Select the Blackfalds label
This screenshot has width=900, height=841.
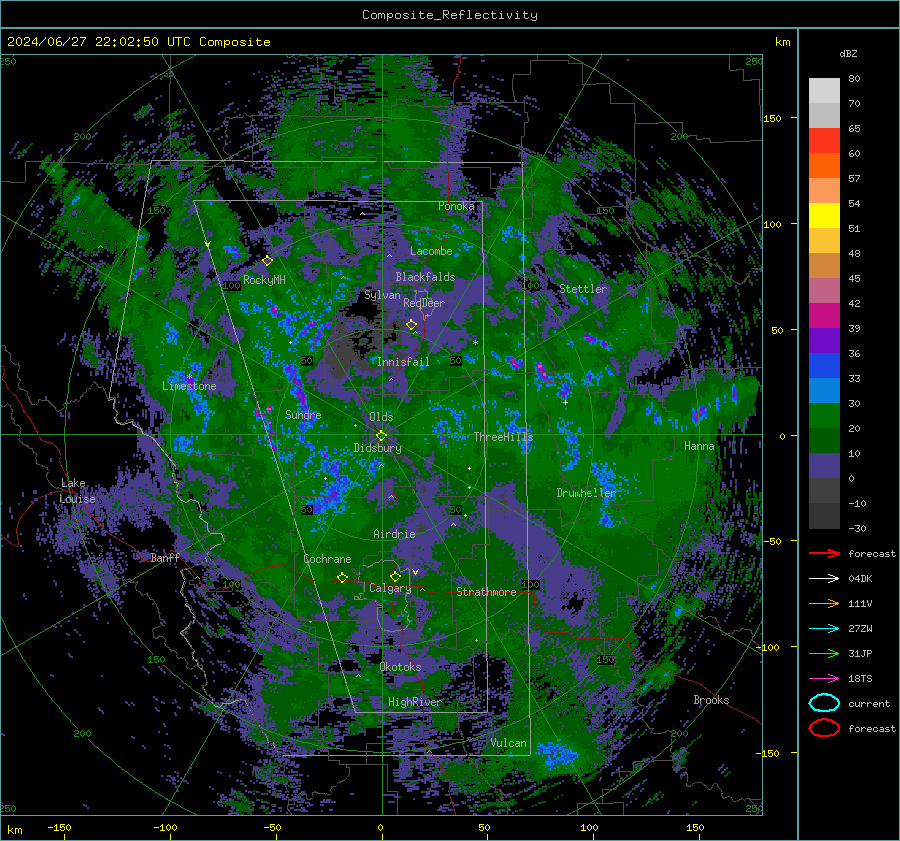(425, 277)
